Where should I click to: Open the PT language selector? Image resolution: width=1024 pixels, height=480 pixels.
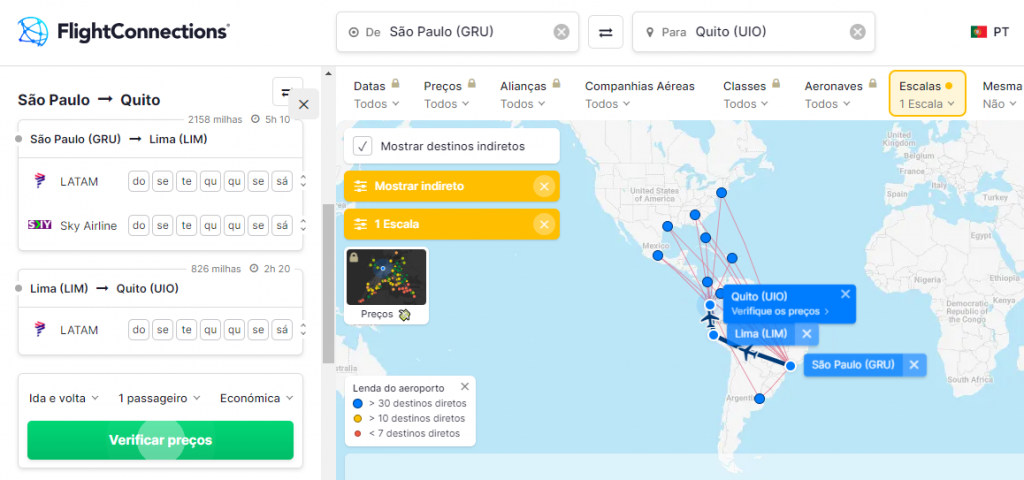click(989, 31)
